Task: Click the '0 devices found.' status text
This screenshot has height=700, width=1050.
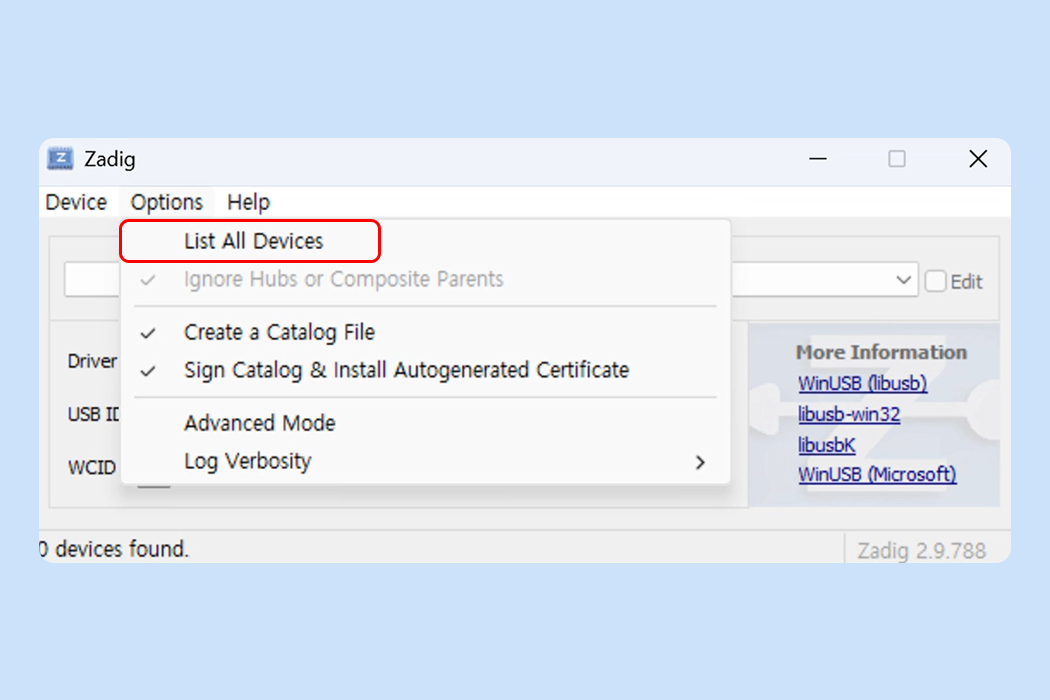Action: pyautogui.click(x=114, y=549)
